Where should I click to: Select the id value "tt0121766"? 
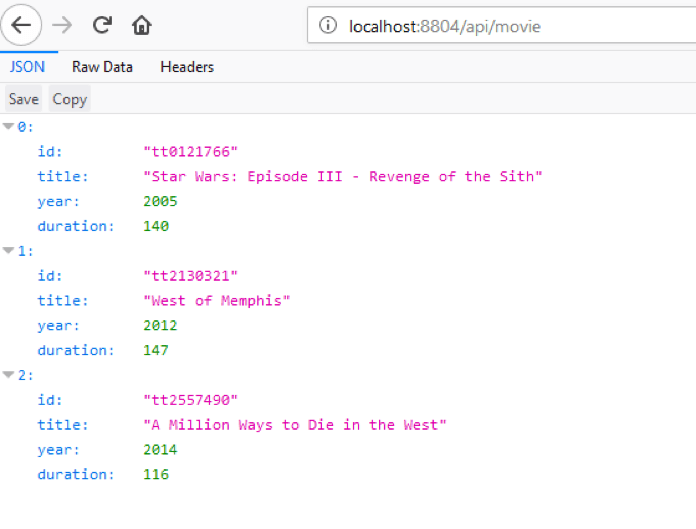tap(190, 151)
